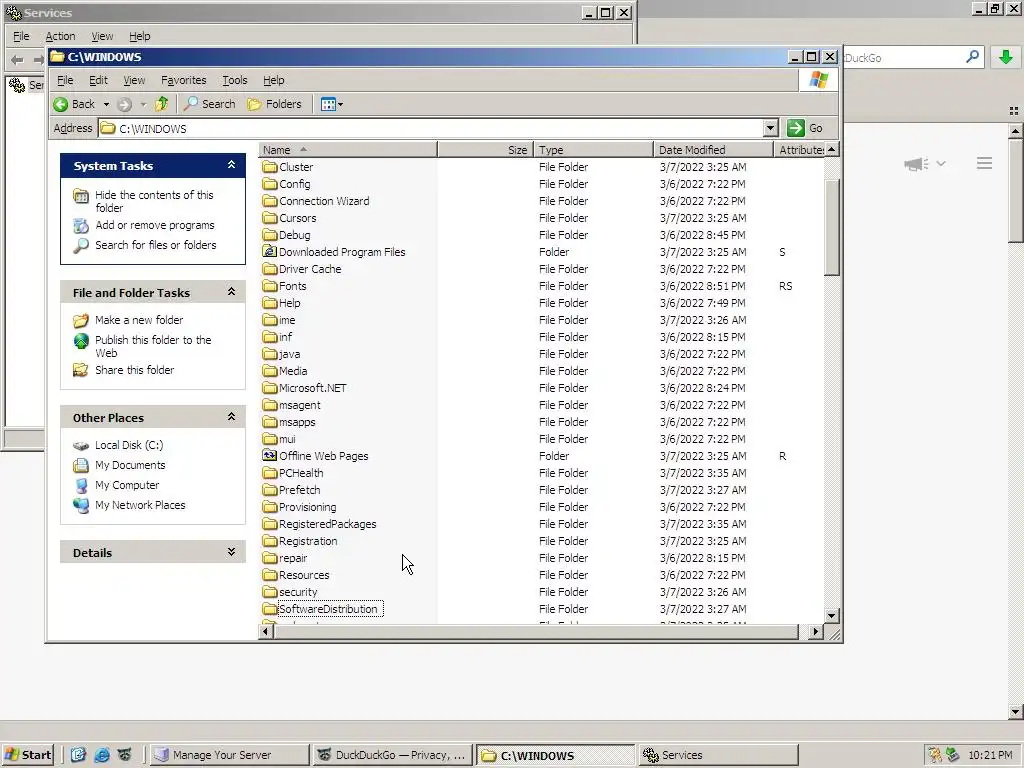
Task: Select the Driver Cache folder
Action: click(310, 268)
